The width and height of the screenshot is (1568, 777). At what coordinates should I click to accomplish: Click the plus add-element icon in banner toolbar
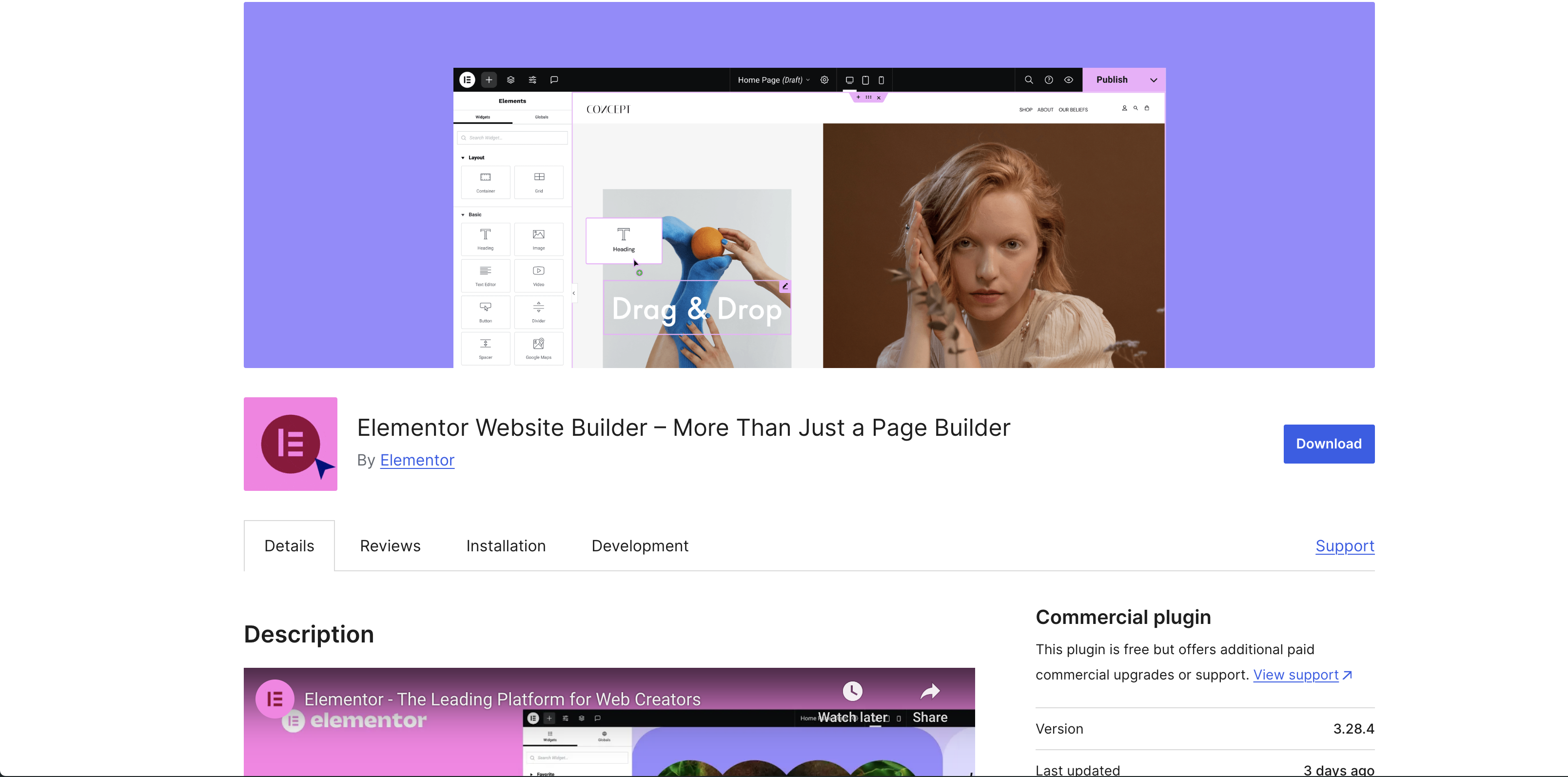coord(489,80)
